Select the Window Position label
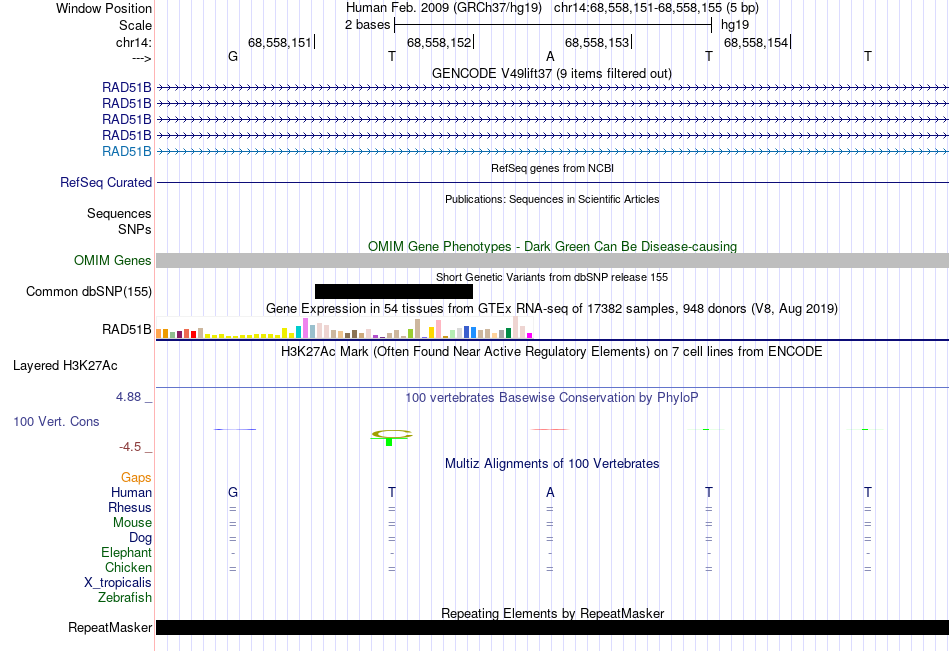Image resolution: width=950 pixels, height=651 pixels. 104,8
